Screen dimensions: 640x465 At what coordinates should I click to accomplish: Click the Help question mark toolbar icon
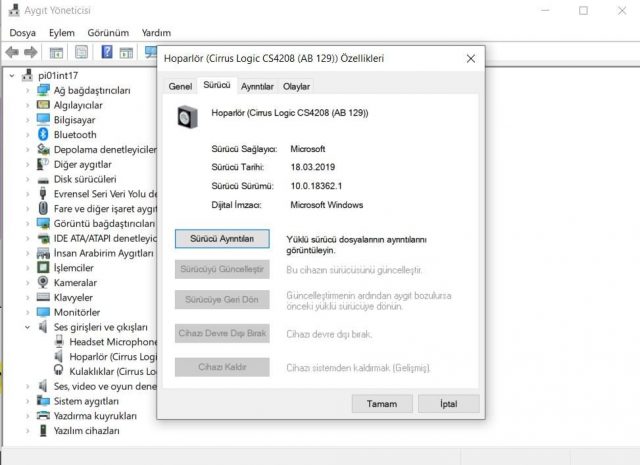(107, 52)
